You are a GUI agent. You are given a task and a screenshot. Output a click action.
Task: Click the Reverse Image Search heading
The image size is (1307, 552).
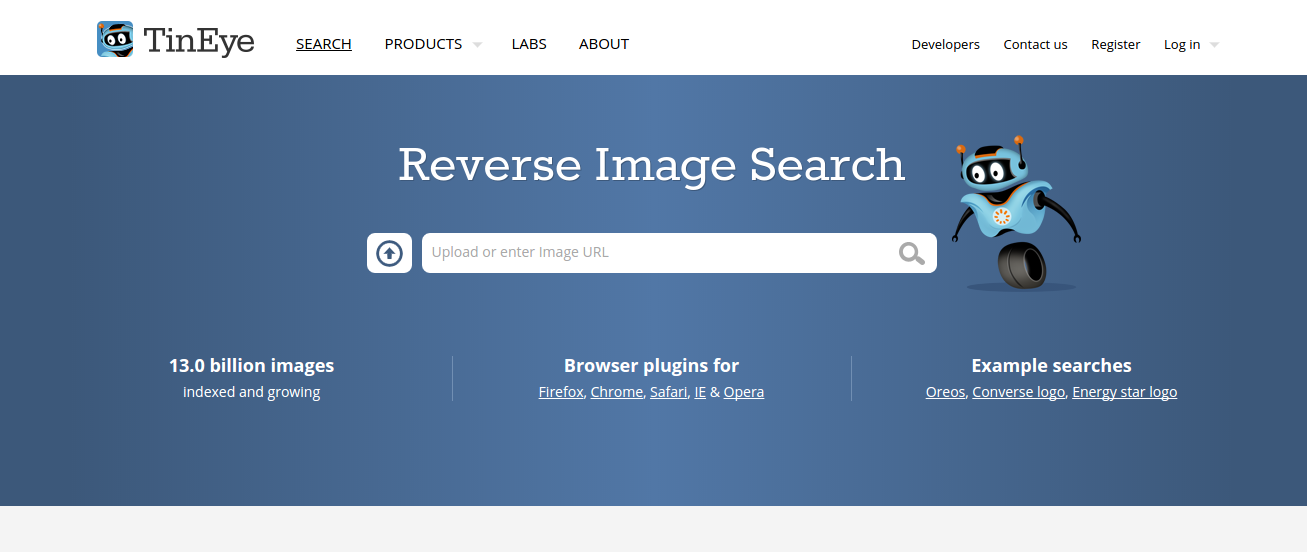tap(652, 164)
